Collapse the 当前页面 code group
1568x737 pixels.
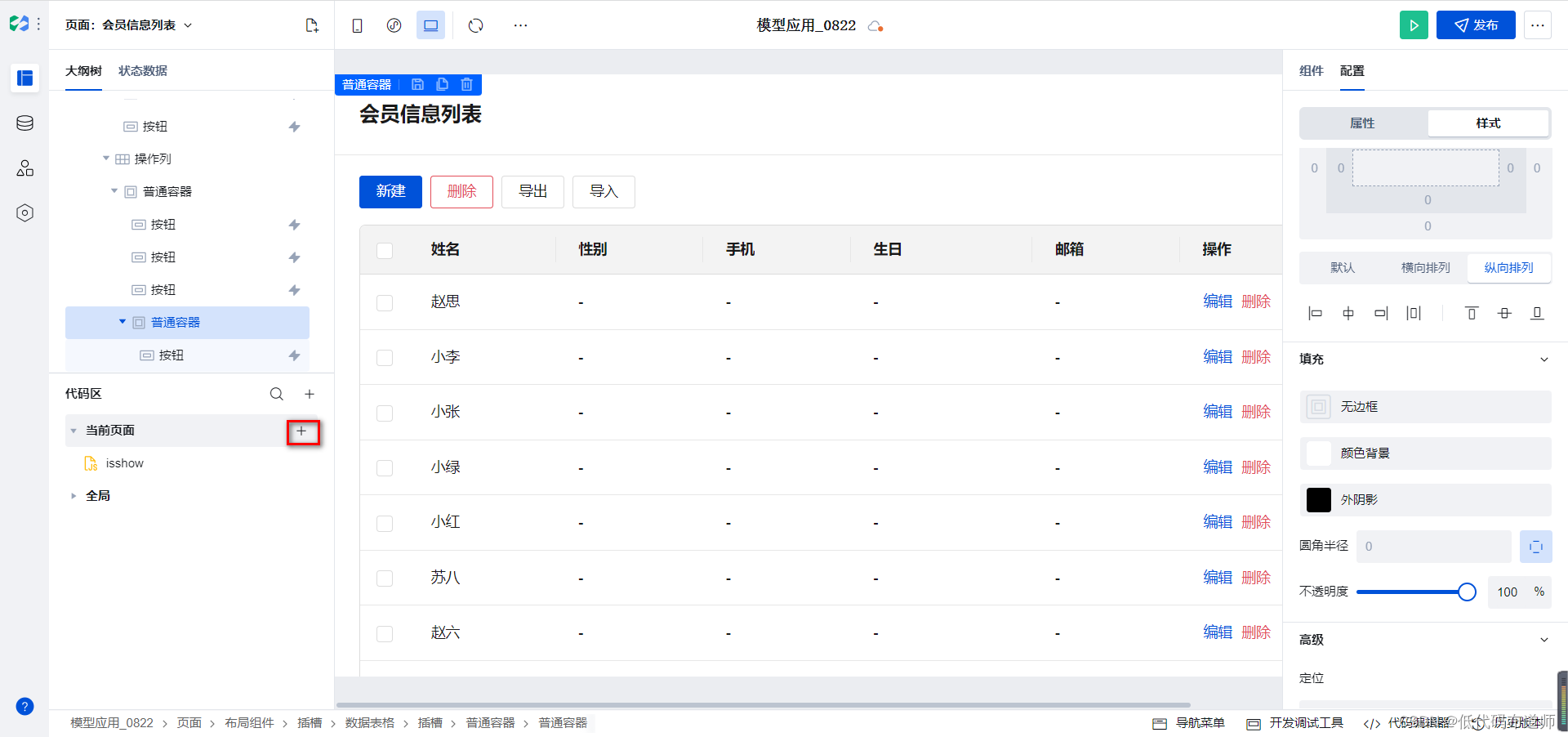tap(73, 431)
